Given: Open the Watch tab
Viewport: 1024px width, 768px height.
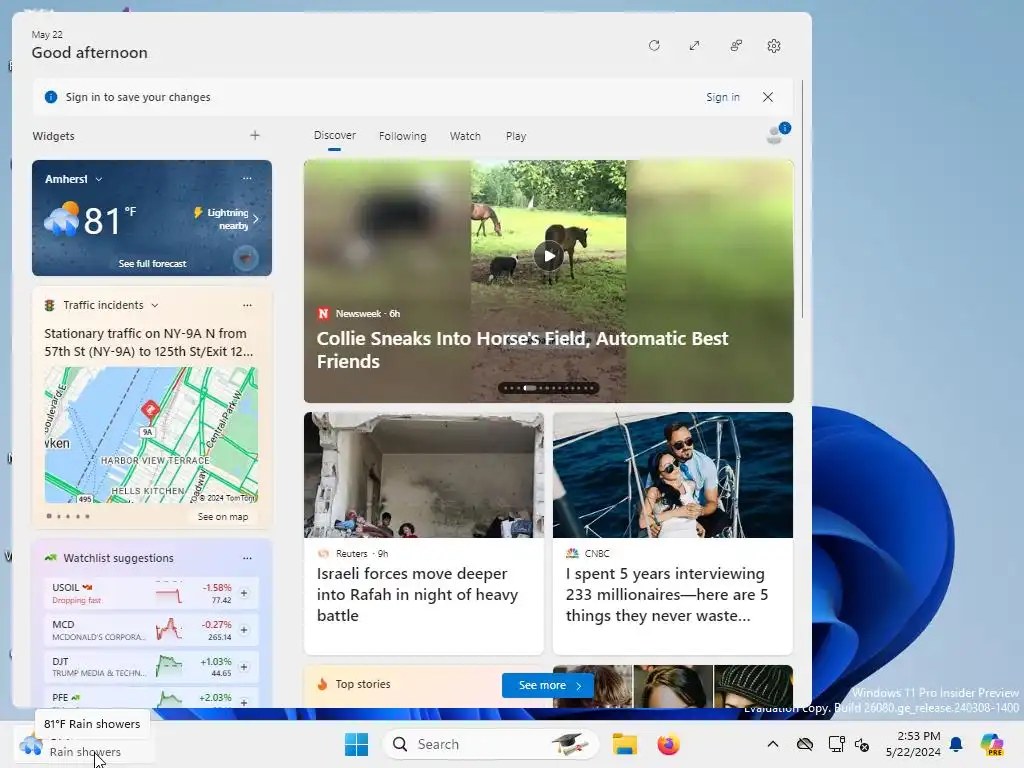Looking at the screenshot, I should tap(465, 136).
